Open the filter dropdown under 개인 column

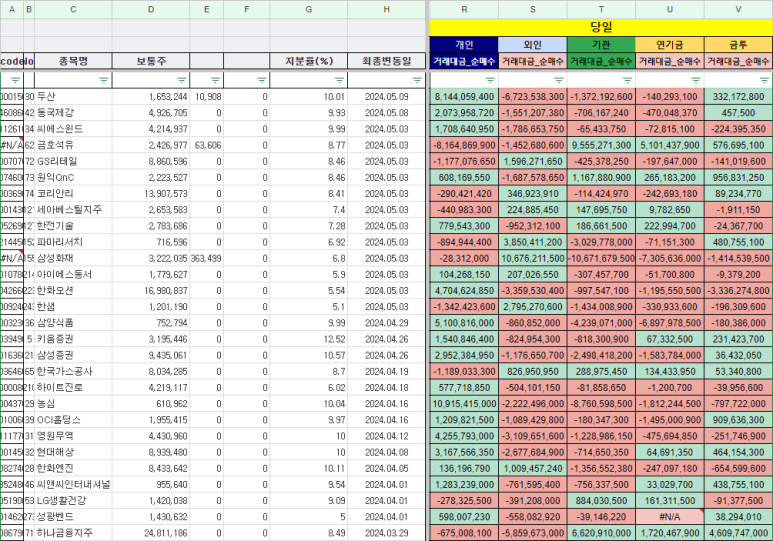click(490, 80)
